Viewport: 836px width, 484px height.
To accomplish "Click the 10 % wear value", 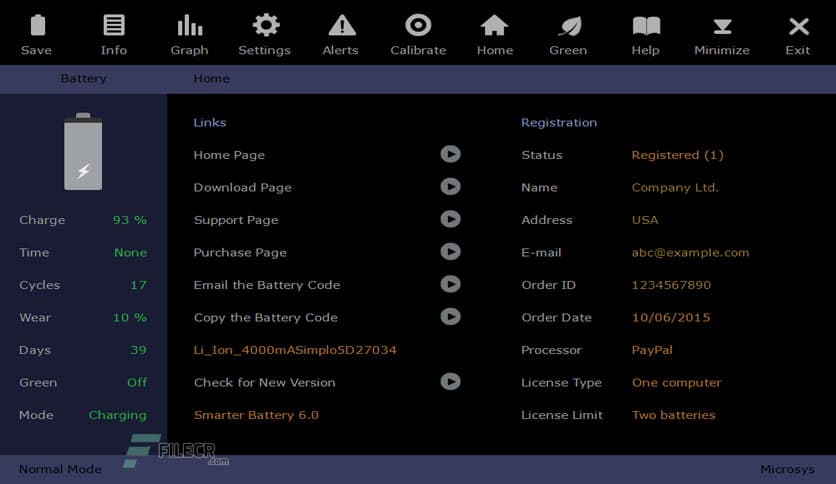I will pos(130,318).
